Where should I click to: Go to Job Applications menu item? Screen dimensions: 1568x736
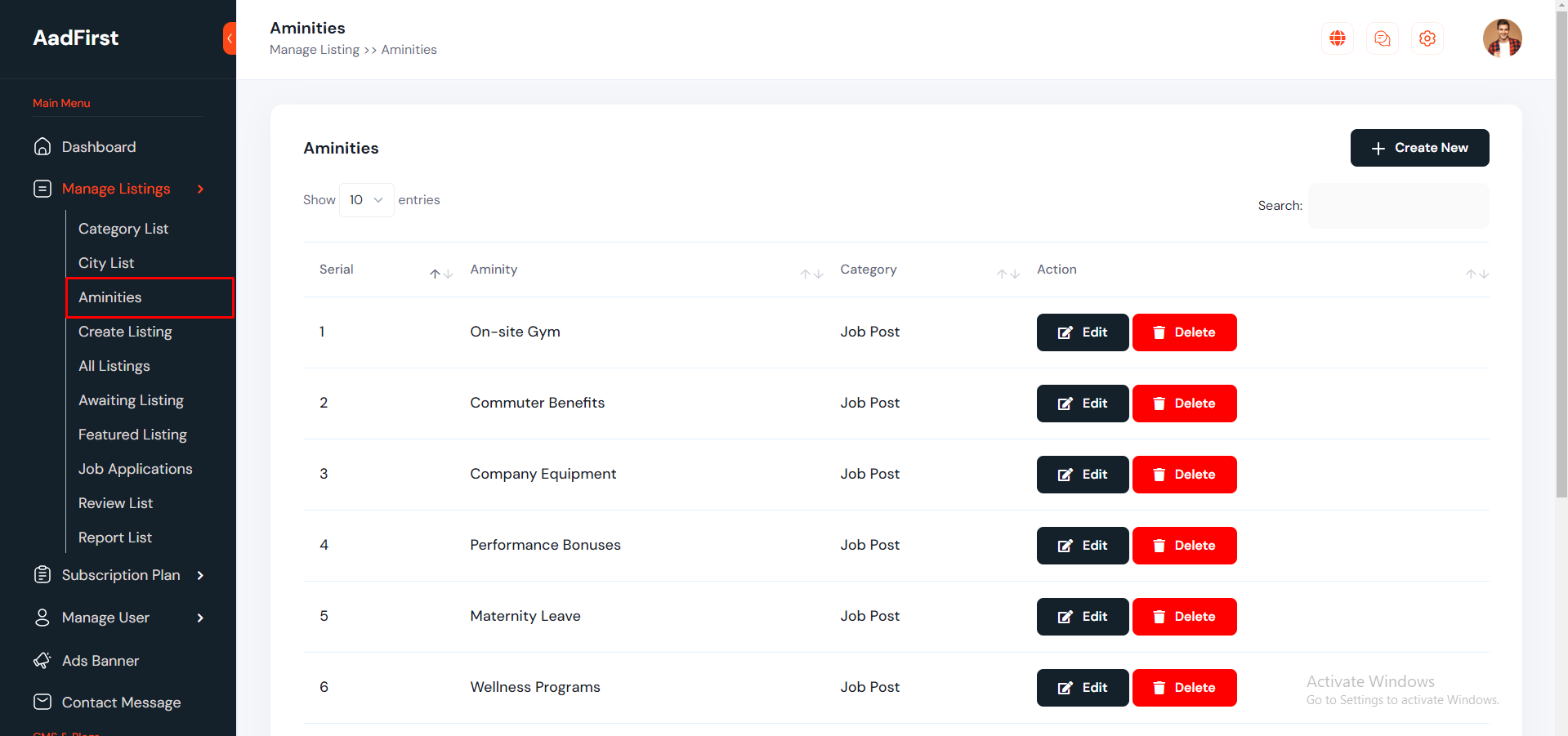point(136,469)
